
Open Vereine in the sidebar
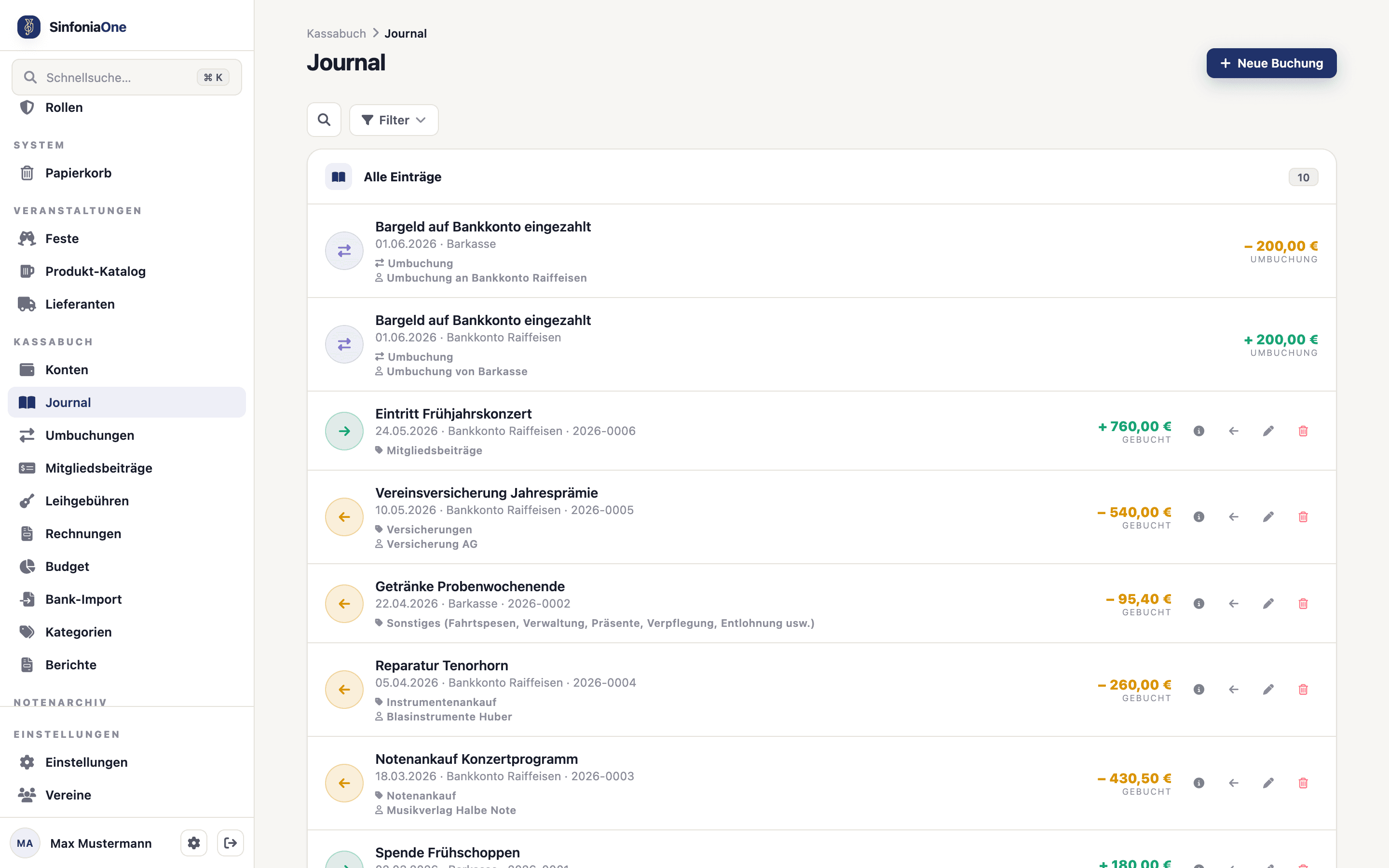(126, 795)
